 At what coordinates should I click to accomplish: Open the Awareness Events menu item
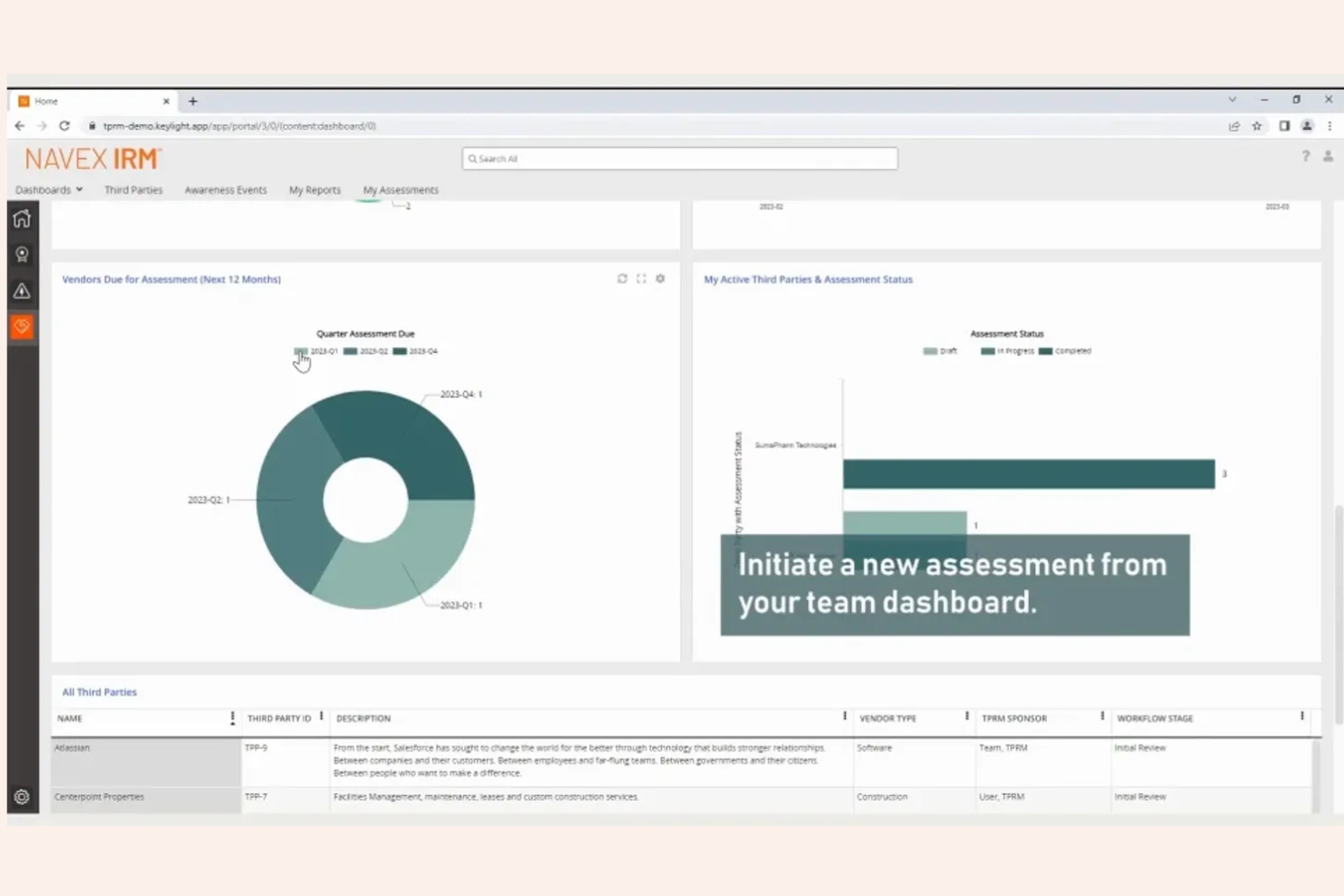click(225, 190)
